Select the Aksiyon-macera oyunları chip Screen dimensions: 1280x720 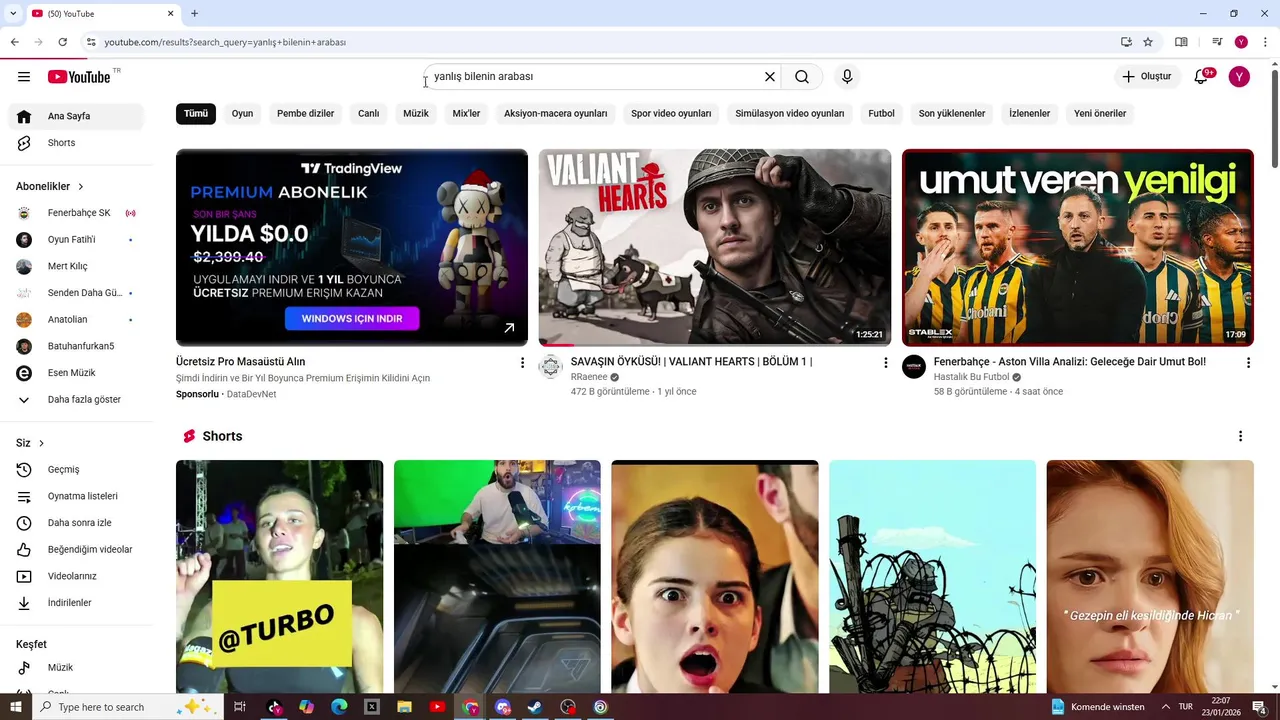coord(556,114)
